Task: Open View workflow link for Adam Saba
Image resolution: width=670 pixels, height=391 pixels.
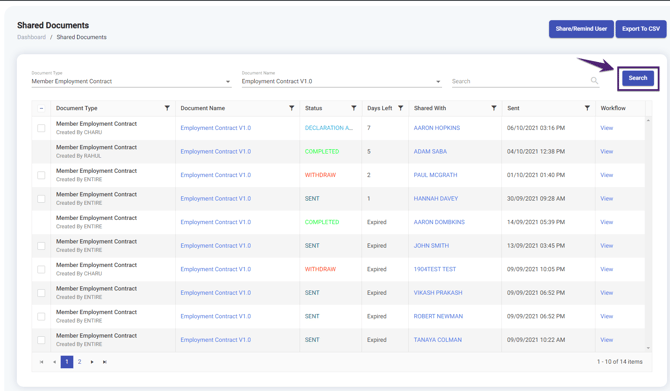Action: [x=606, y=151]
